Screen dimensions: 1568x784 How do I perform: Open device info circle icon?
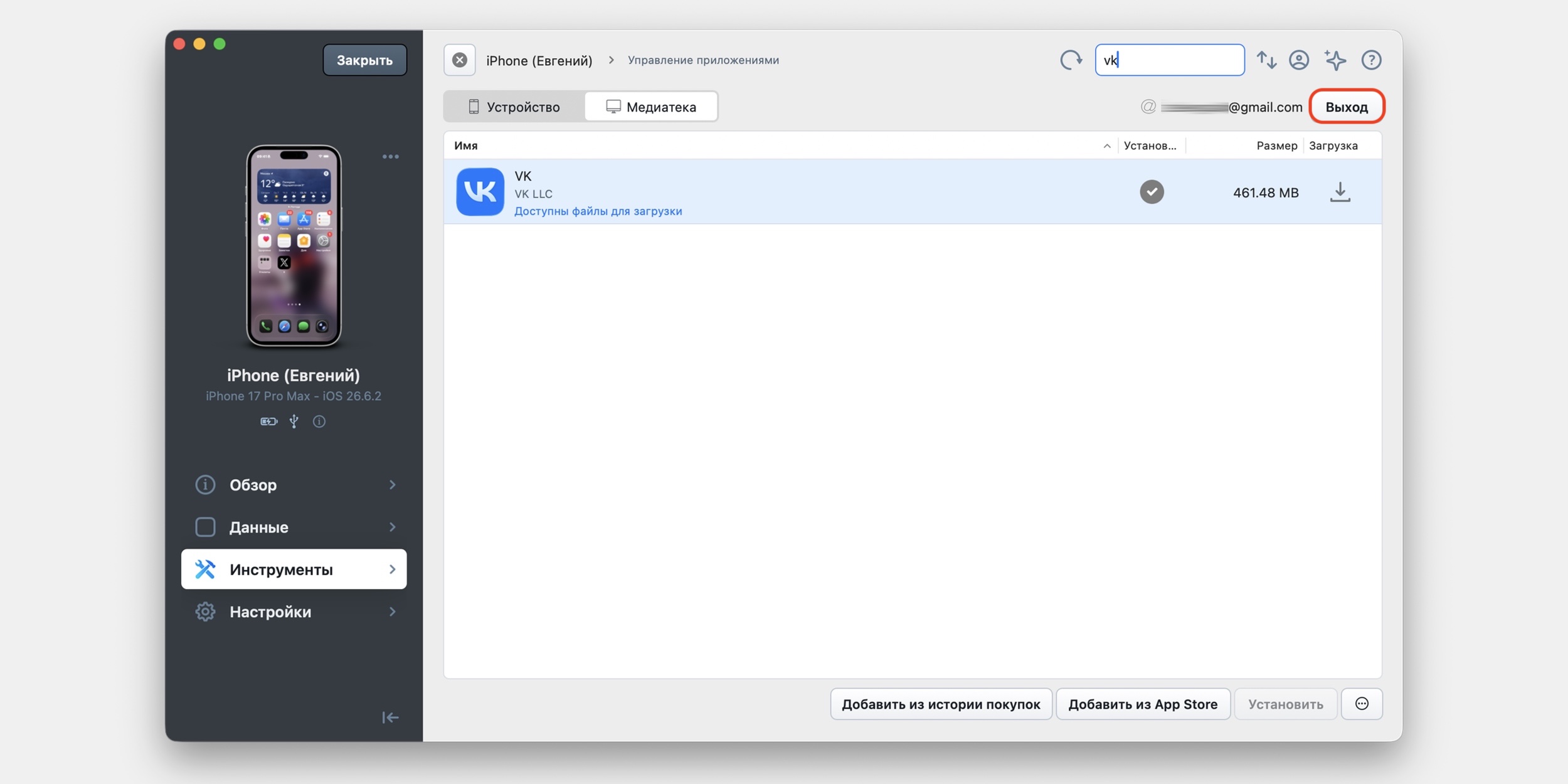tap(319, 421)
